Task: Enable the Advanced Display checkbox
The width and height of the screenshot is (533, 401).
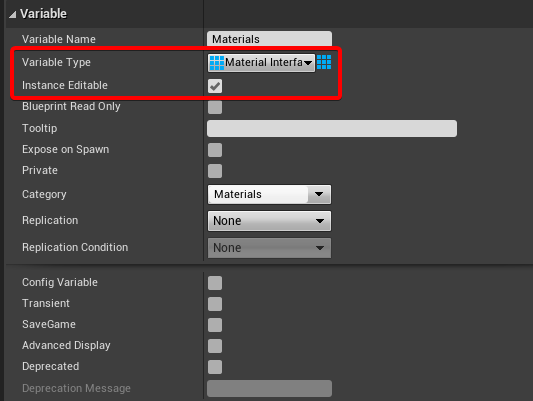Action: pyautogui.click(x=215, y=346)
